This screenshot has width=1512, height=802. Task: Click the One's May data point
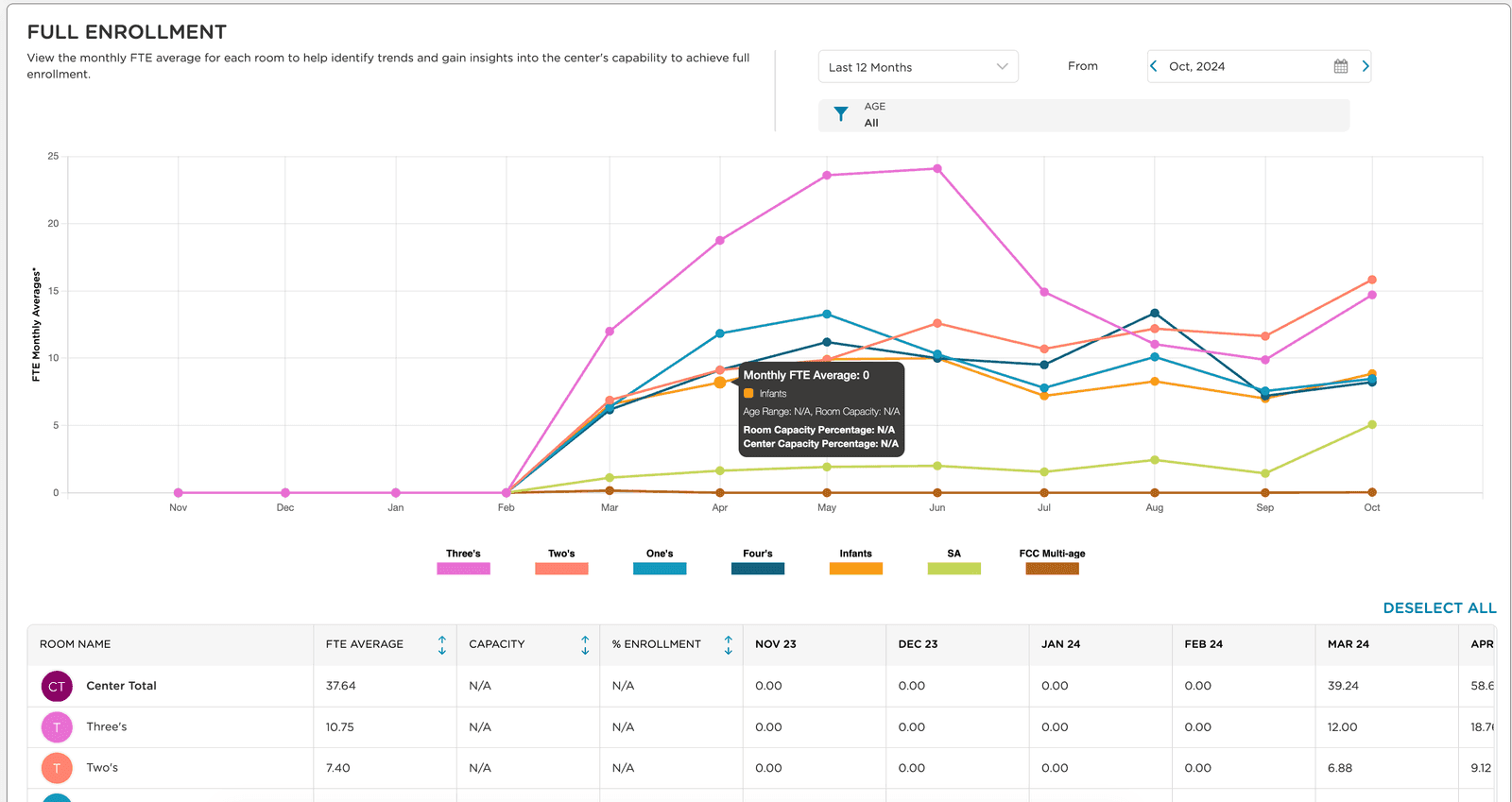pyautogui.click(x=827, y=314)
